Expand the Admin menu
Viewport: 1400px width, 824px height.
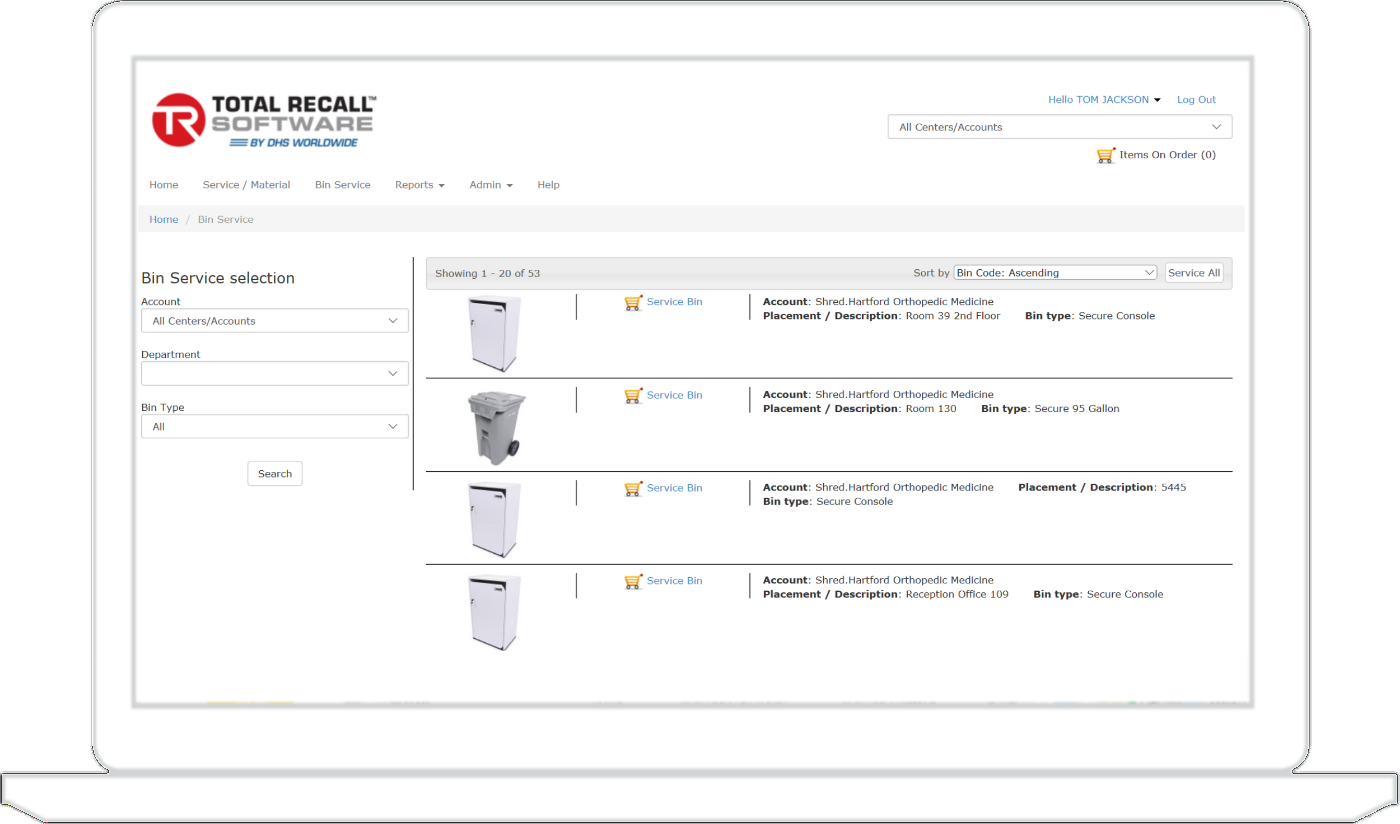(x=491, y=185)
